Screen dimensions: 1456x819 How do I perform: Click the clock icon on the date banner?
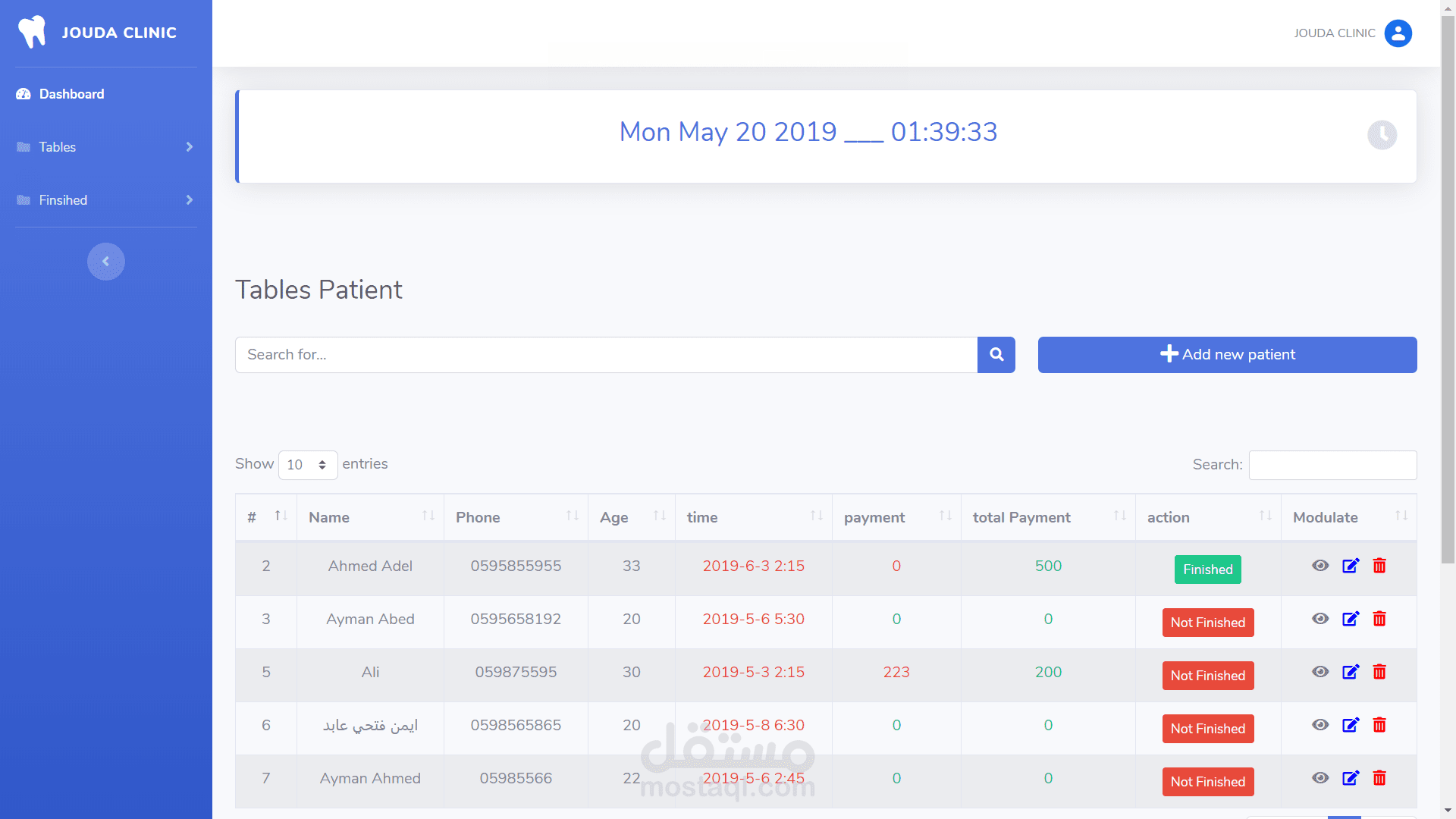tap(1382, 136)
